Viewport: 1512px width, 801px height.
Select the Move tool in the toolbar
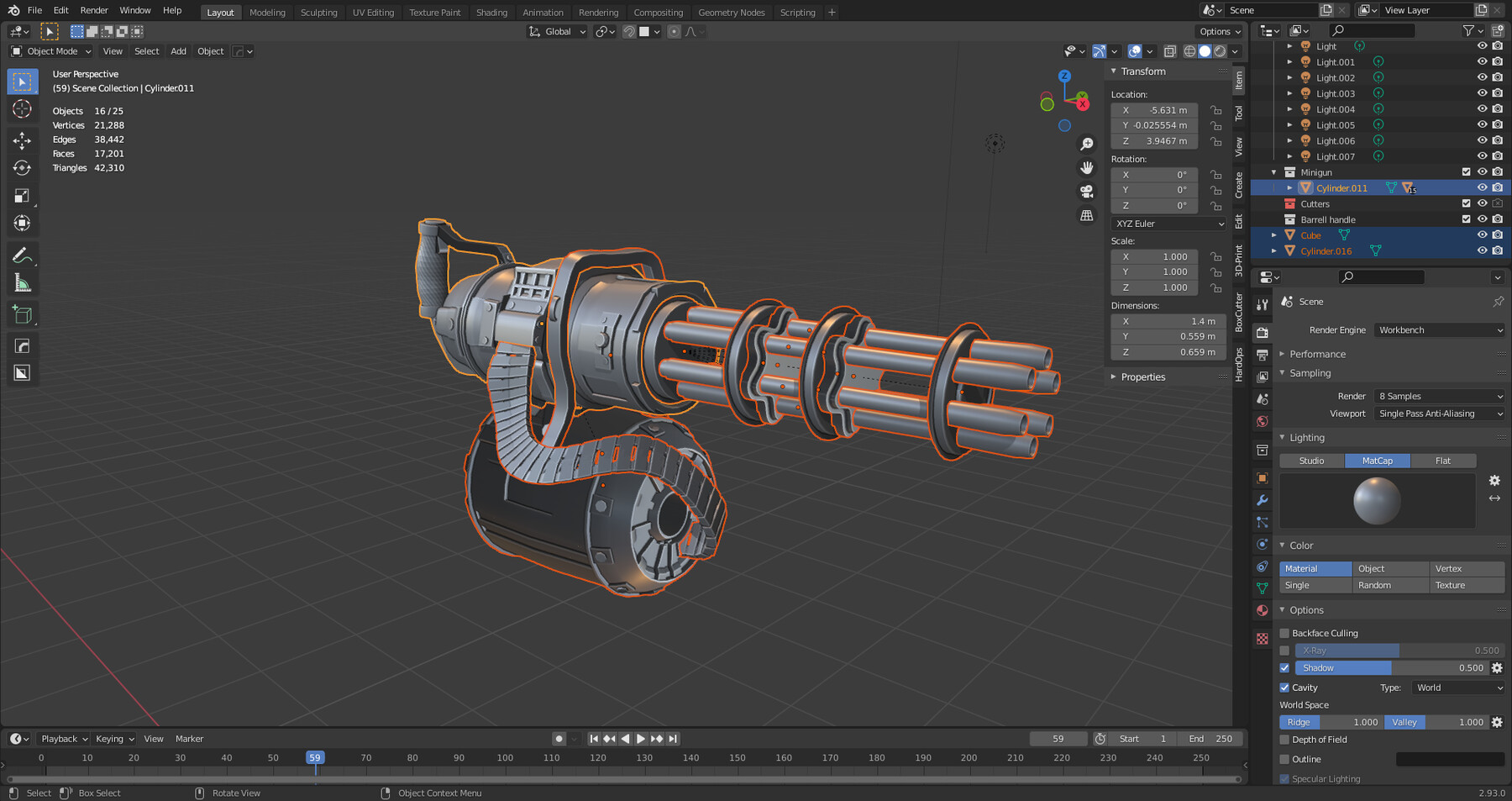point(21,140)
